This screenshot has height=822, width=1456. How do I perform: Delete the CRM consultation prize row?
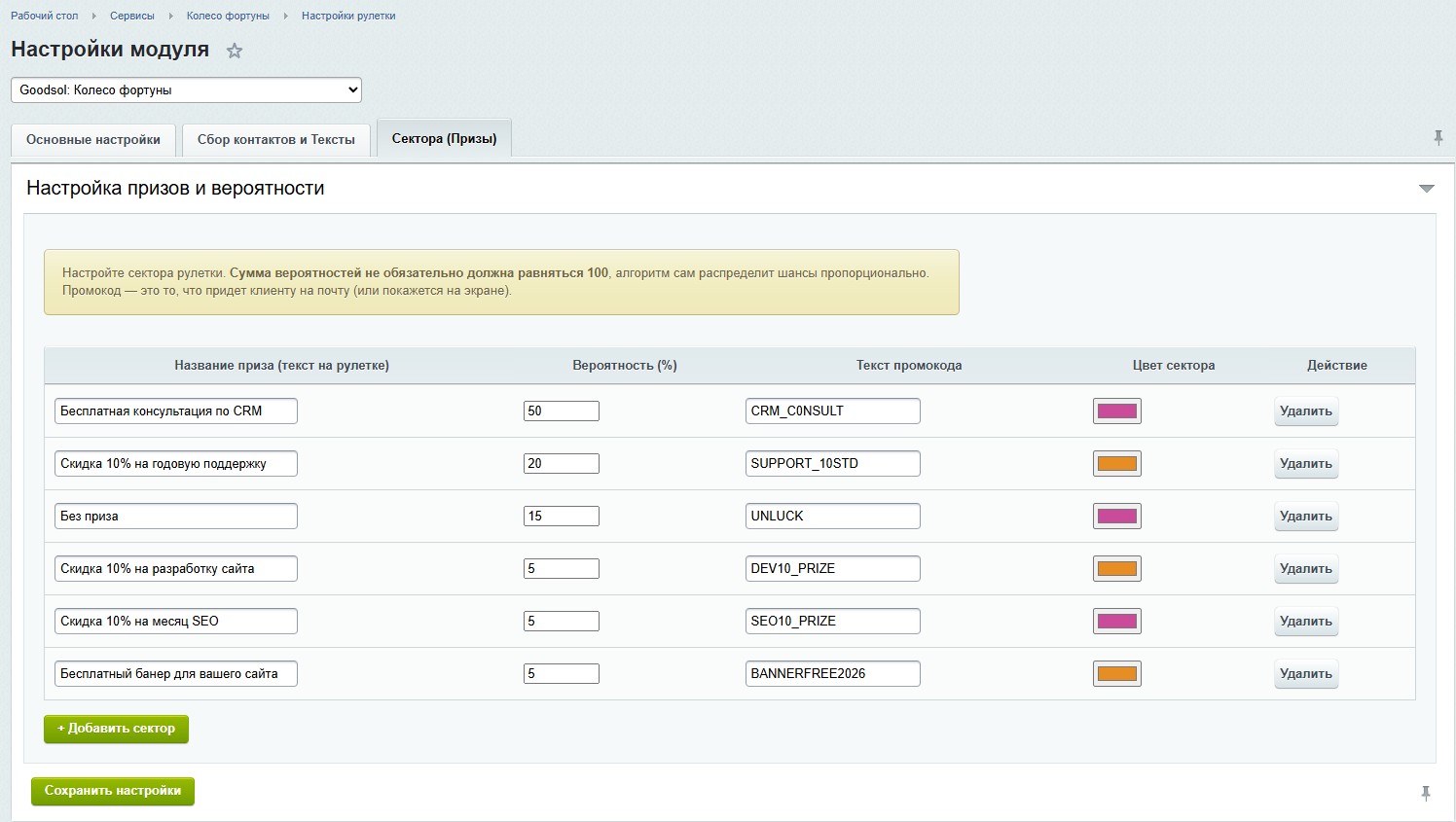(1306, 411)
